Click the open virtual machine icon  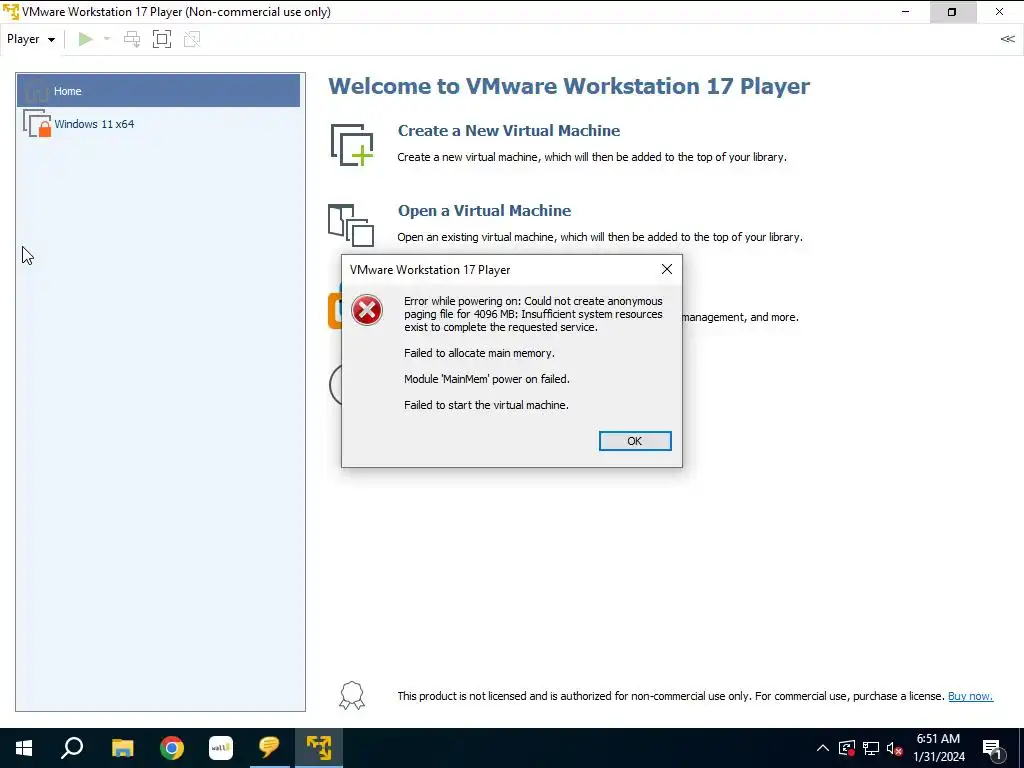(x=351, y=225)
